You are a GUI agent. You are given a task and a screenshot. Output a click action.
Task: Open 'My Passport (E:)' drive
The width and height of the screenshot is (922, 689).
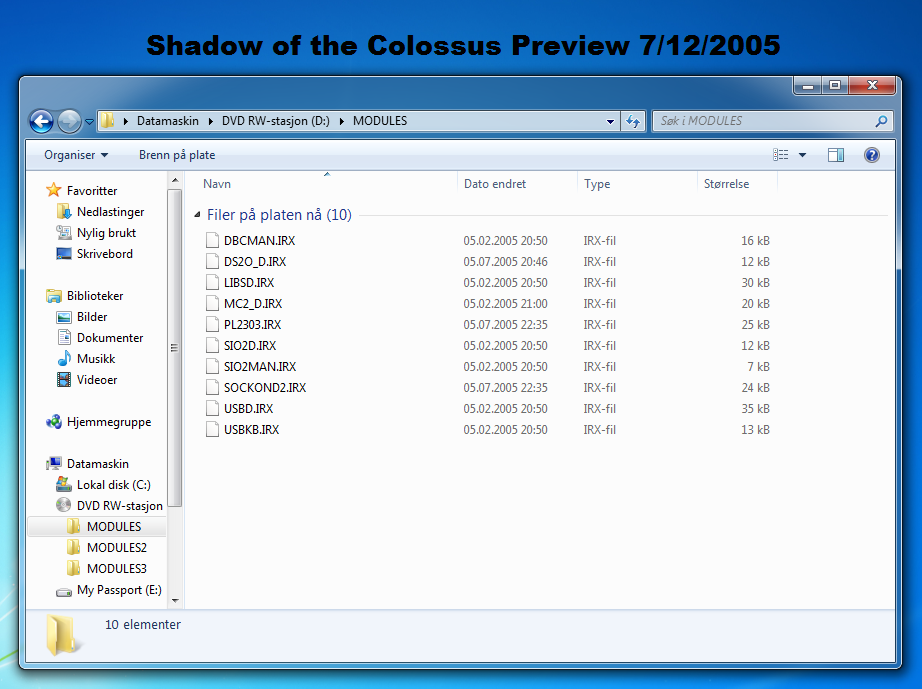click(x=119, y=590)
